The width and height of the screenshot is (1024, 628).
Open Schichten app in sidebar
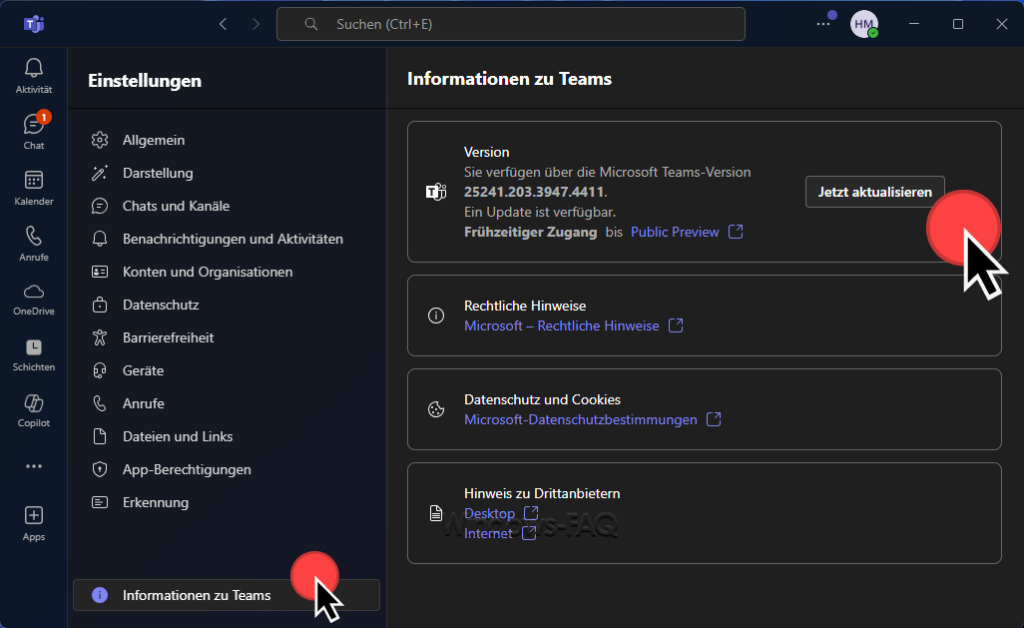(x=34, y=353)
